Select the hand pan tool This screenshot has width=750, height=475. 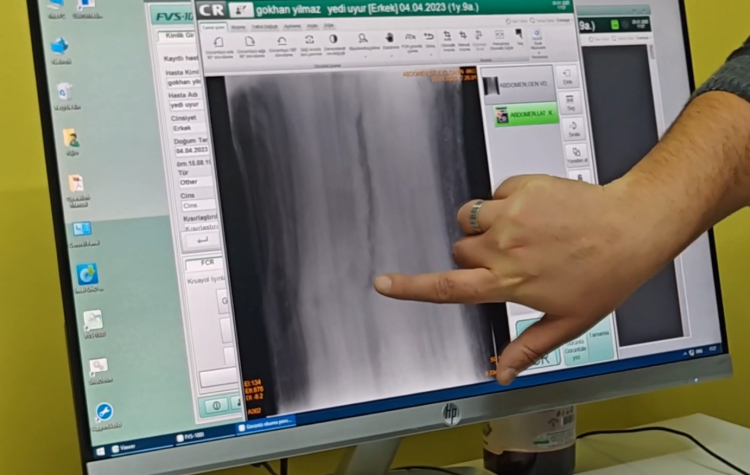coord(389,38)
